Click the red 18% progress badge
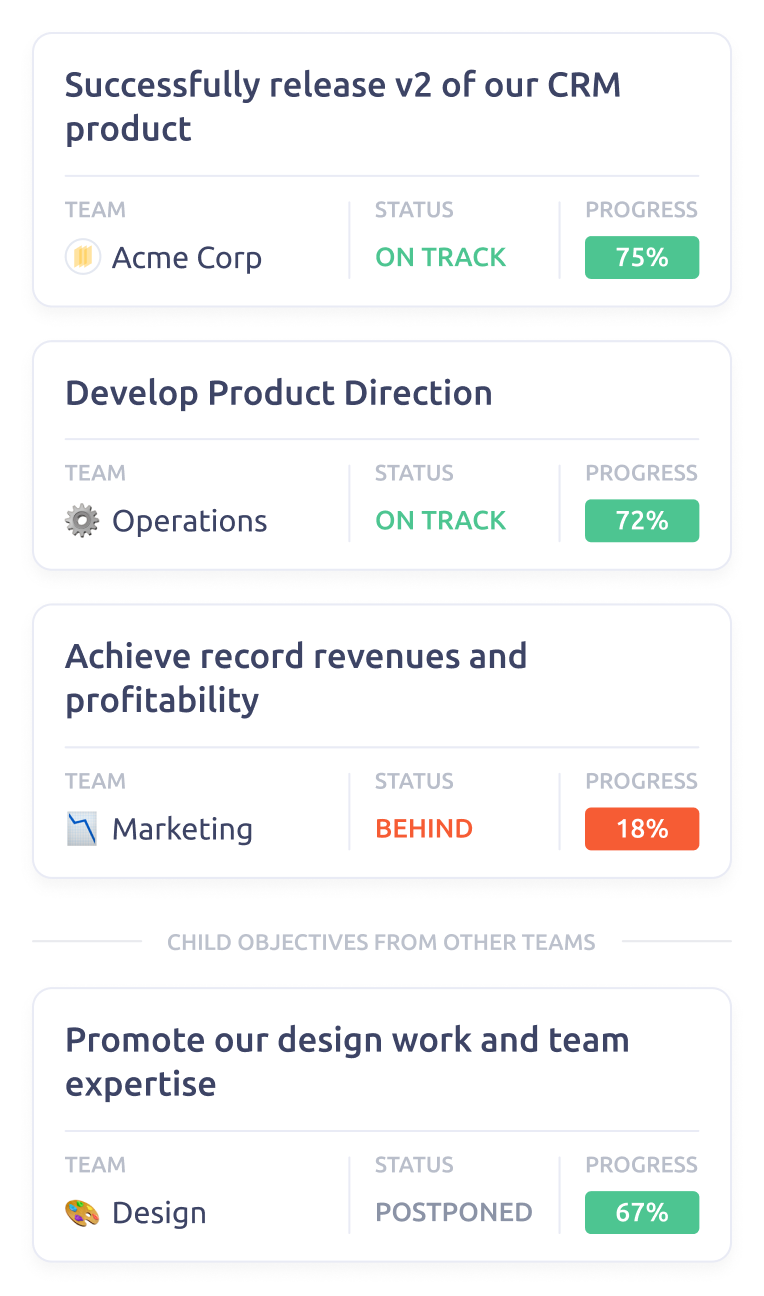The height and width of the screenshot is (1296, 764). [x=642, y=829]
